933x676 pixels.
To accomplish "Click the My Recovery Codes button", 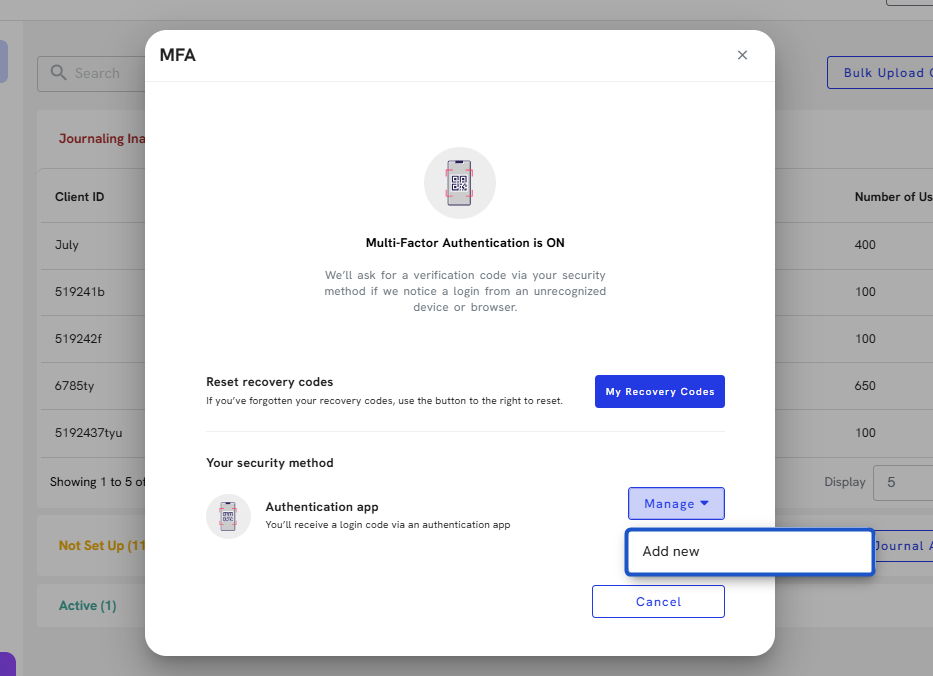I will pyautogui.click(x=659, y=392).
